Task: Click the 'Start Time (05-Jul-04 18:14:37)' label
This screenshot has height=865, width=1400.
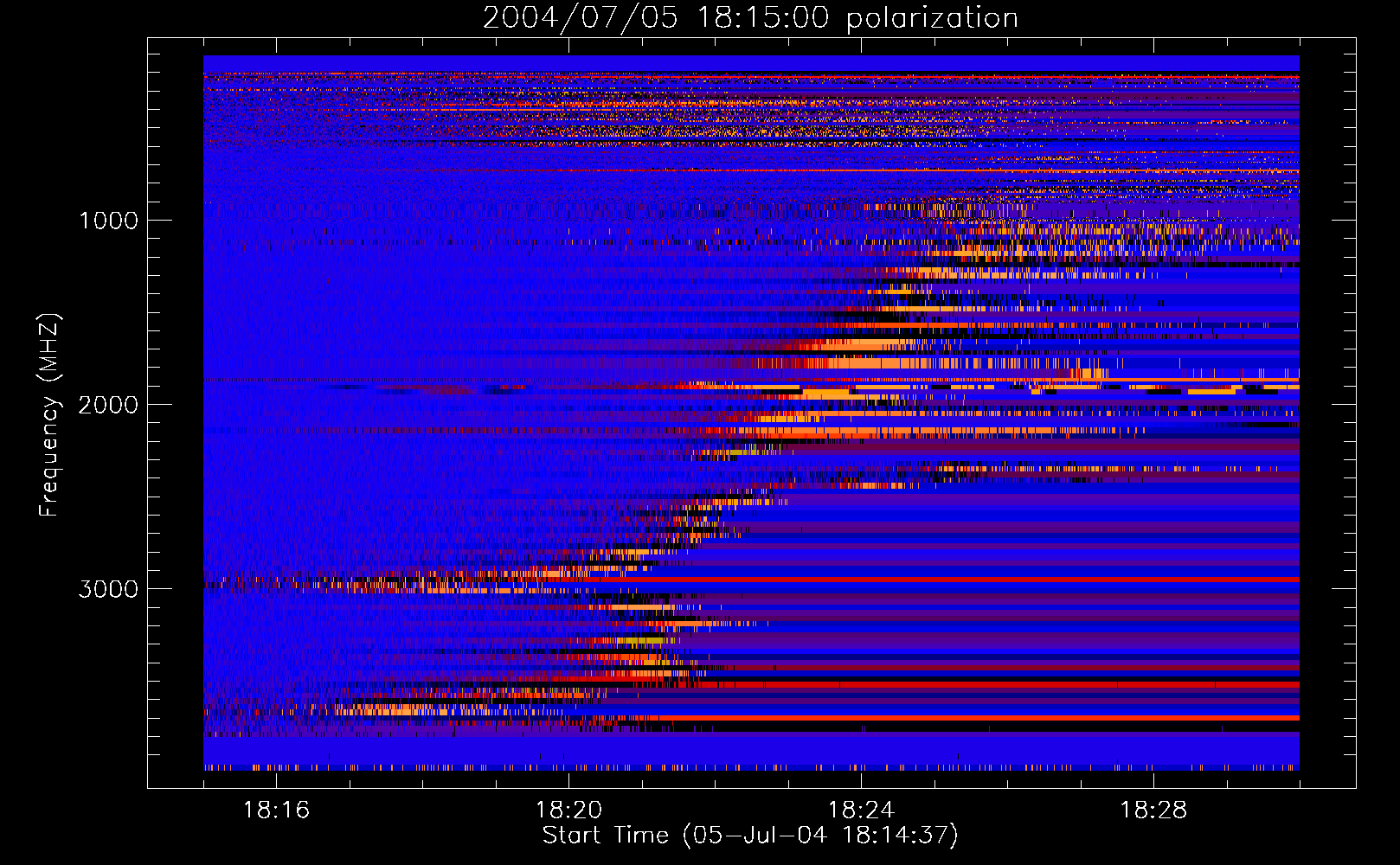Action: 750,835
